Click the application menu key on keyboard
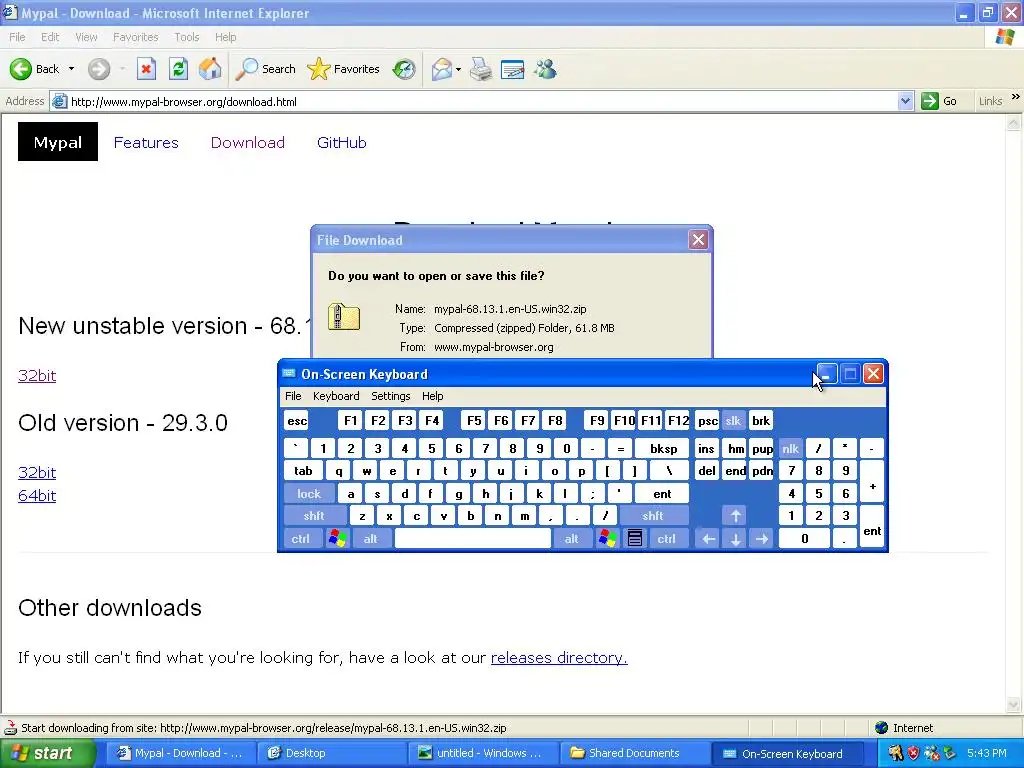Viewport: 1024px width, 768px height. click(635, 539)
